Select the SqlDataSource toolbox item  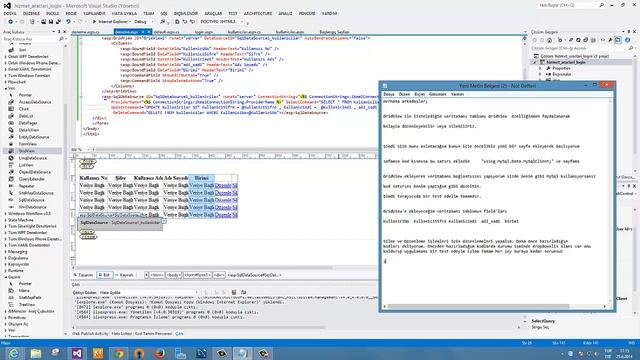31,200
